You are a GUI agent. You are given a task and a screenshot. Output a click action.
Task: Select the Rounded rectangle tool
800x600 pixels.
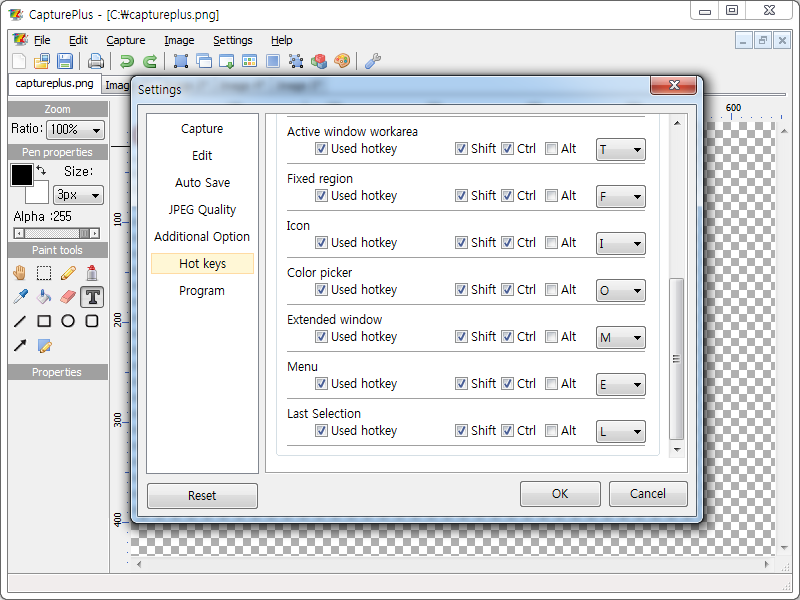click(92, 321)
